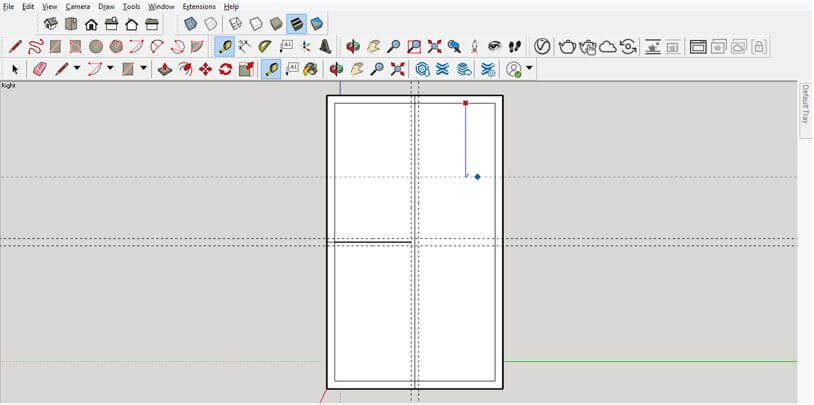Select the Line pencil in the drawing toolbar
The image size is (814, 405).
[x=15, y=47]
